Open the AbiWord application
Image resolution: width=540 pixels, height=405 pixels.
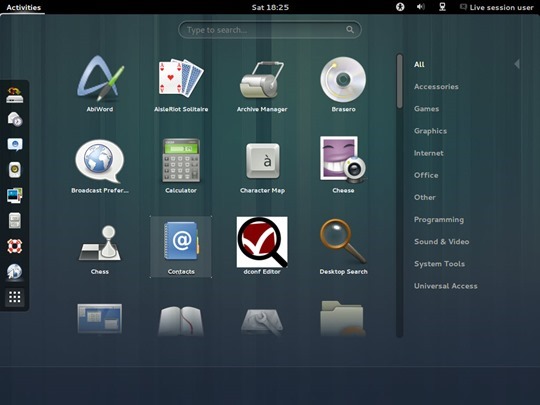click(x=100, y=84)
